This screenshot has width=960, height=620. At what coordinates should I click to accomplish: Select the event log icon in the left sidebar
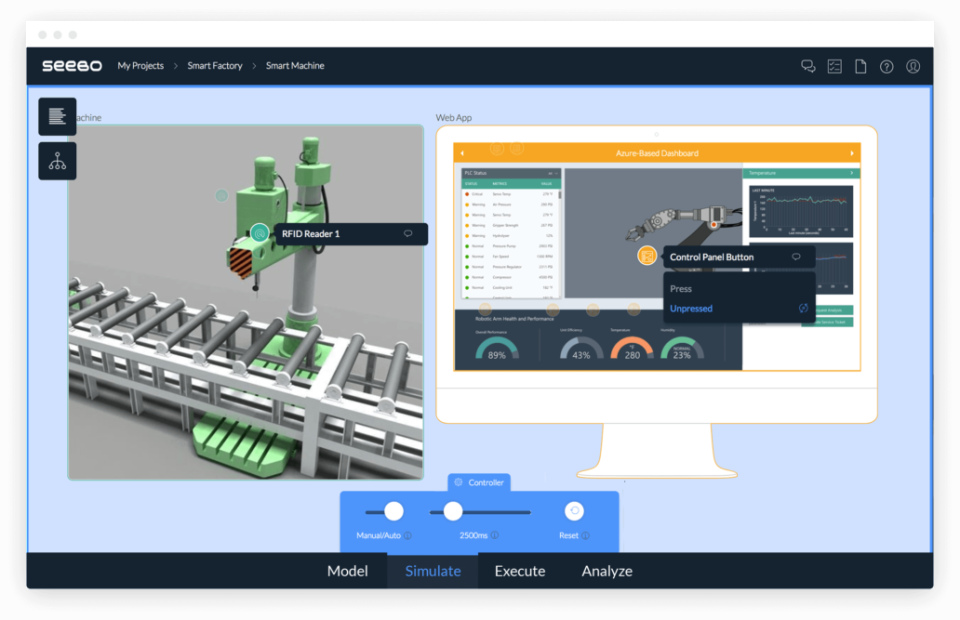tap(57, 116)
